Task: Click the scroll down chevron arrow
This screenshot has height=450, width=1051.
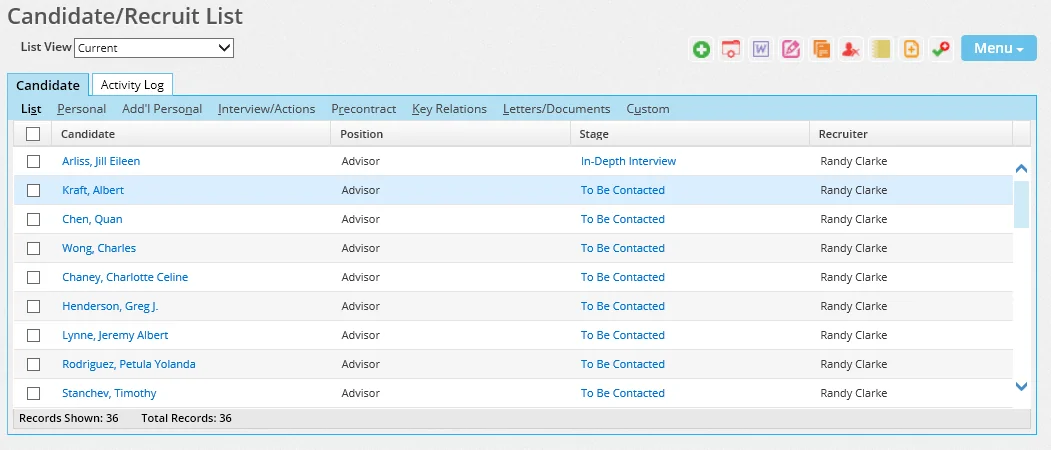Action: coord(1022,386)
